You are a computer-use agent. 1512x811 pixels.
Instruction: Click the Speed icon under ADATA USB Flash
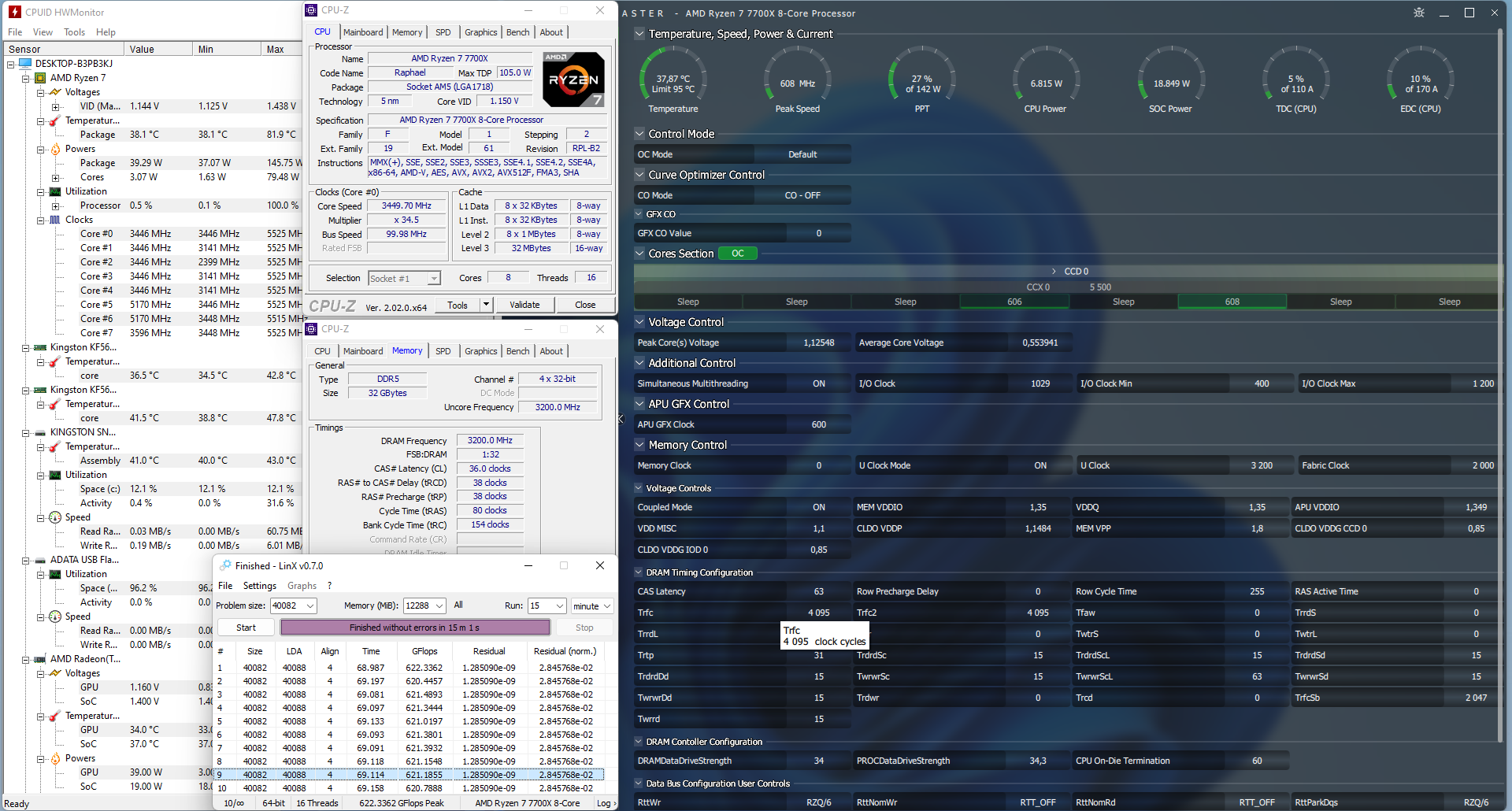(x=55, y=617)
